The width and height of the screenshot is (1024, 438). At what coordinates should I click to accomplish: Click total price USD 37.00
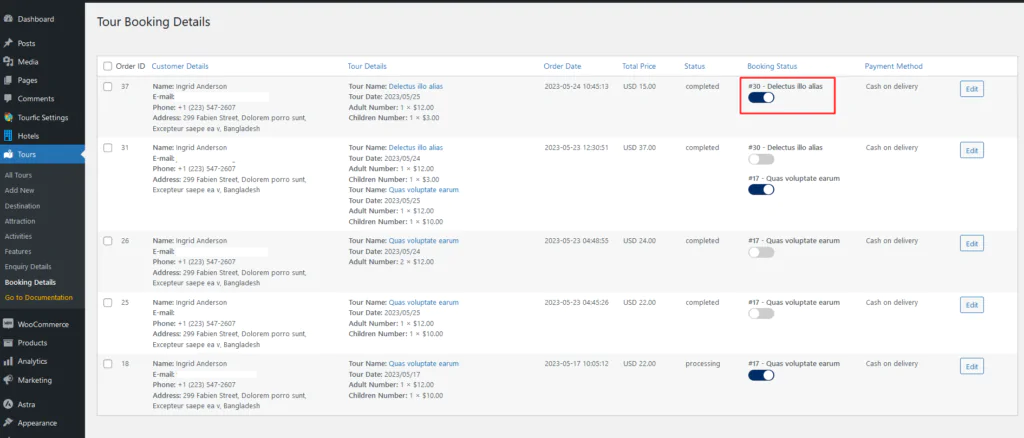pos(639,148)
